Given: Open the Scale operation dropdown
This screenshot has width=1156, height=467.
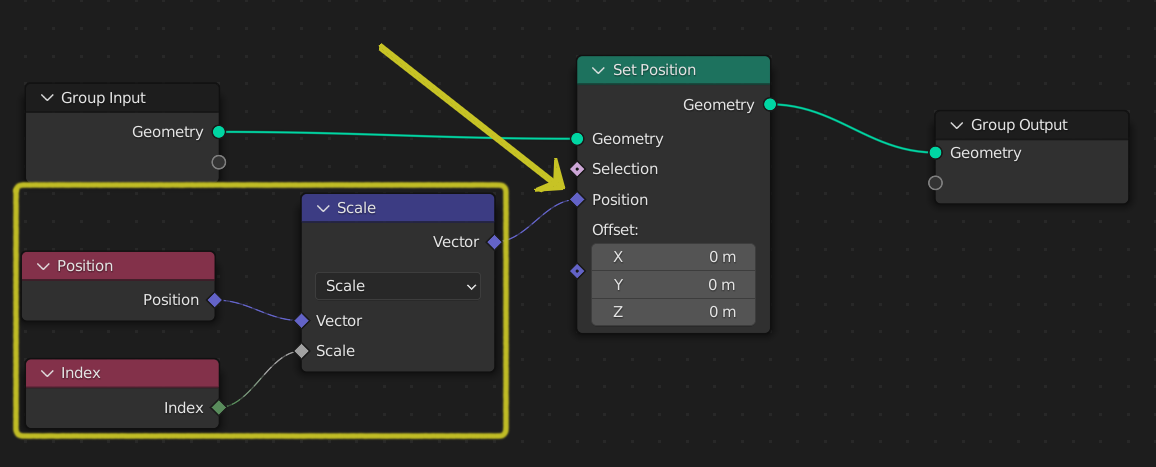Looking at the screenshot, I should 398,286.
